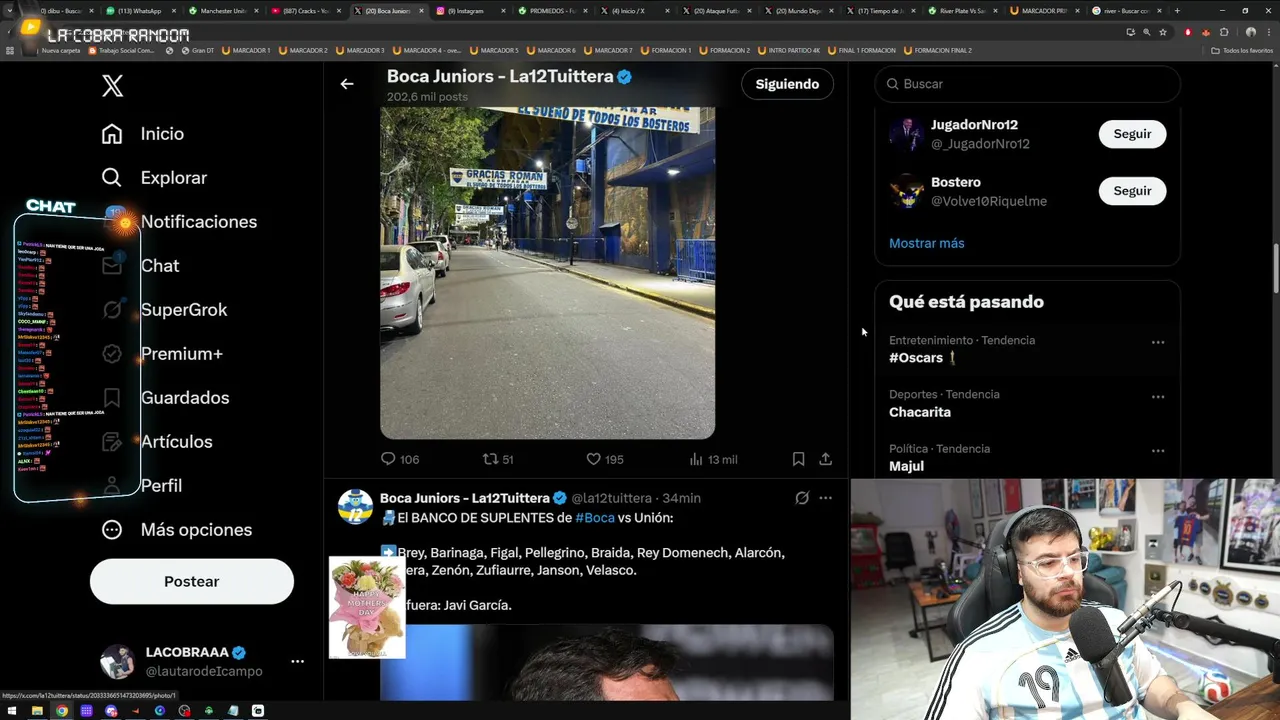Click the Chrome taskbar icon
The width and height of the screenshot is (1280, 720).
(x=62, y=711)
